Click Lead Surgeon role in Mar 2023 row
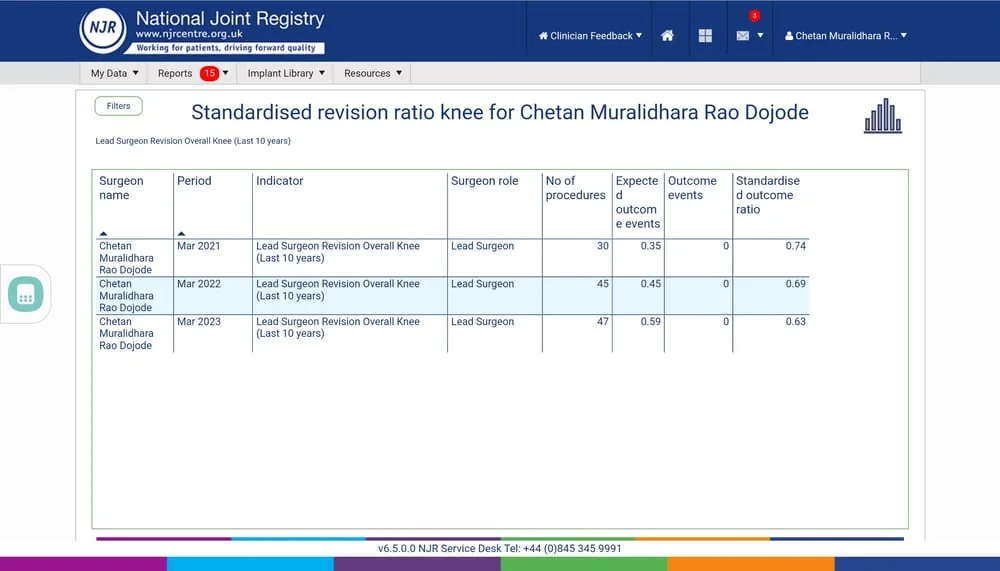Viewport: 1000px width, 571px height. pos(482,322)
